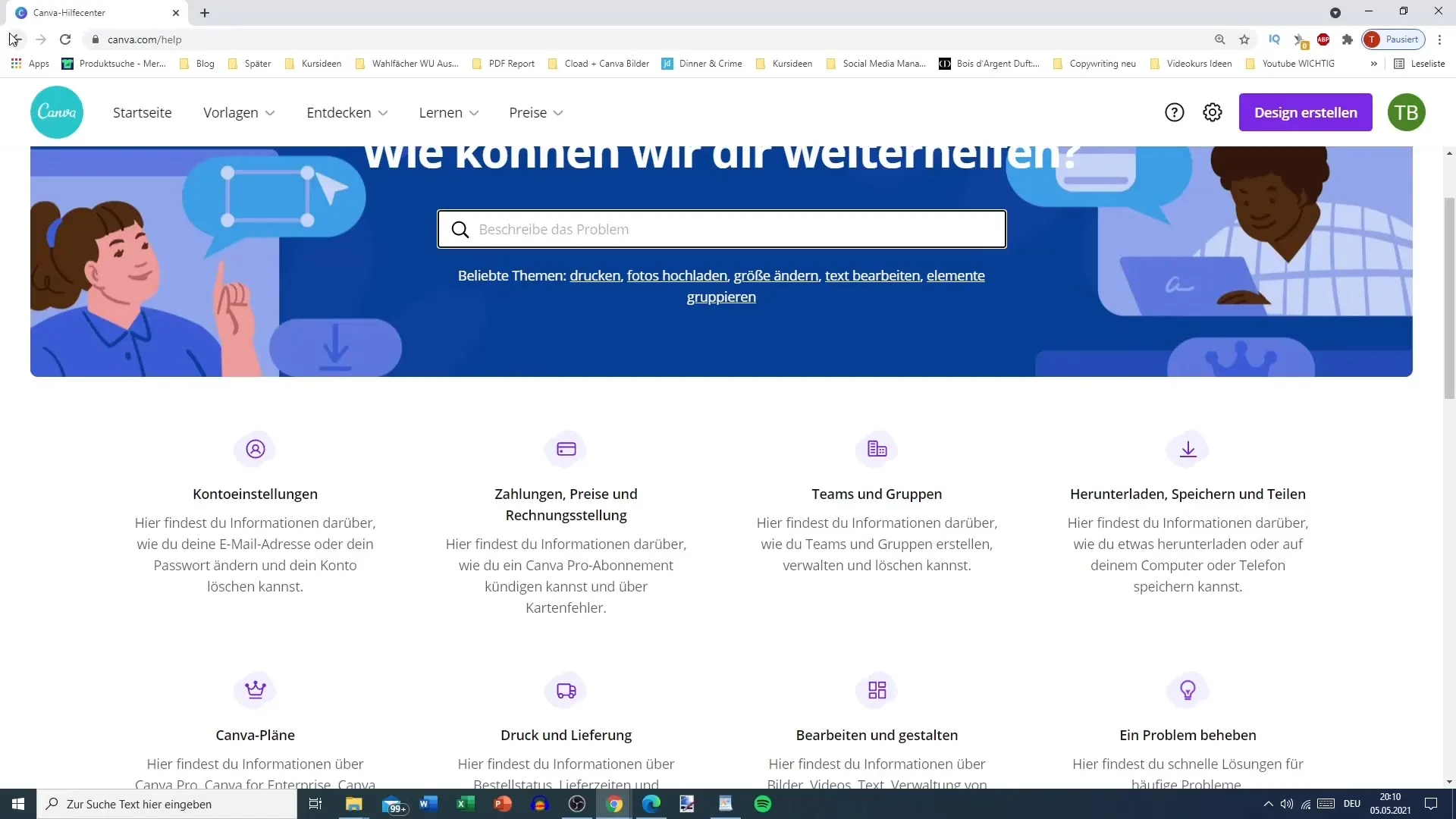1456x819 pixels.
Task: Open Chrome zoom magnifier icon
Action: click(x=1220, y=39)
